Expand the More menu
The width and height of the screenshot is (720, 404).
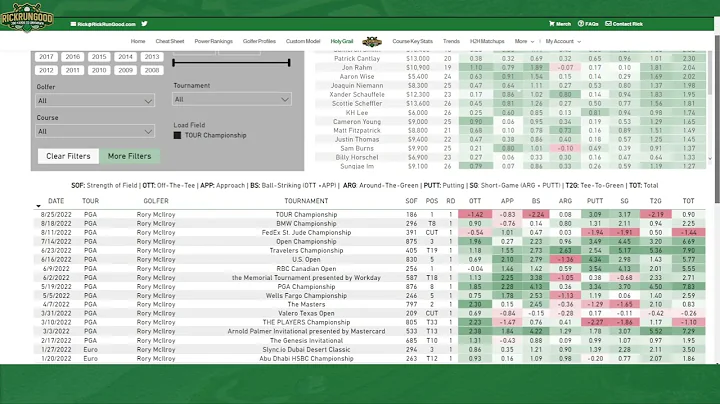click(x=524, y=41)
